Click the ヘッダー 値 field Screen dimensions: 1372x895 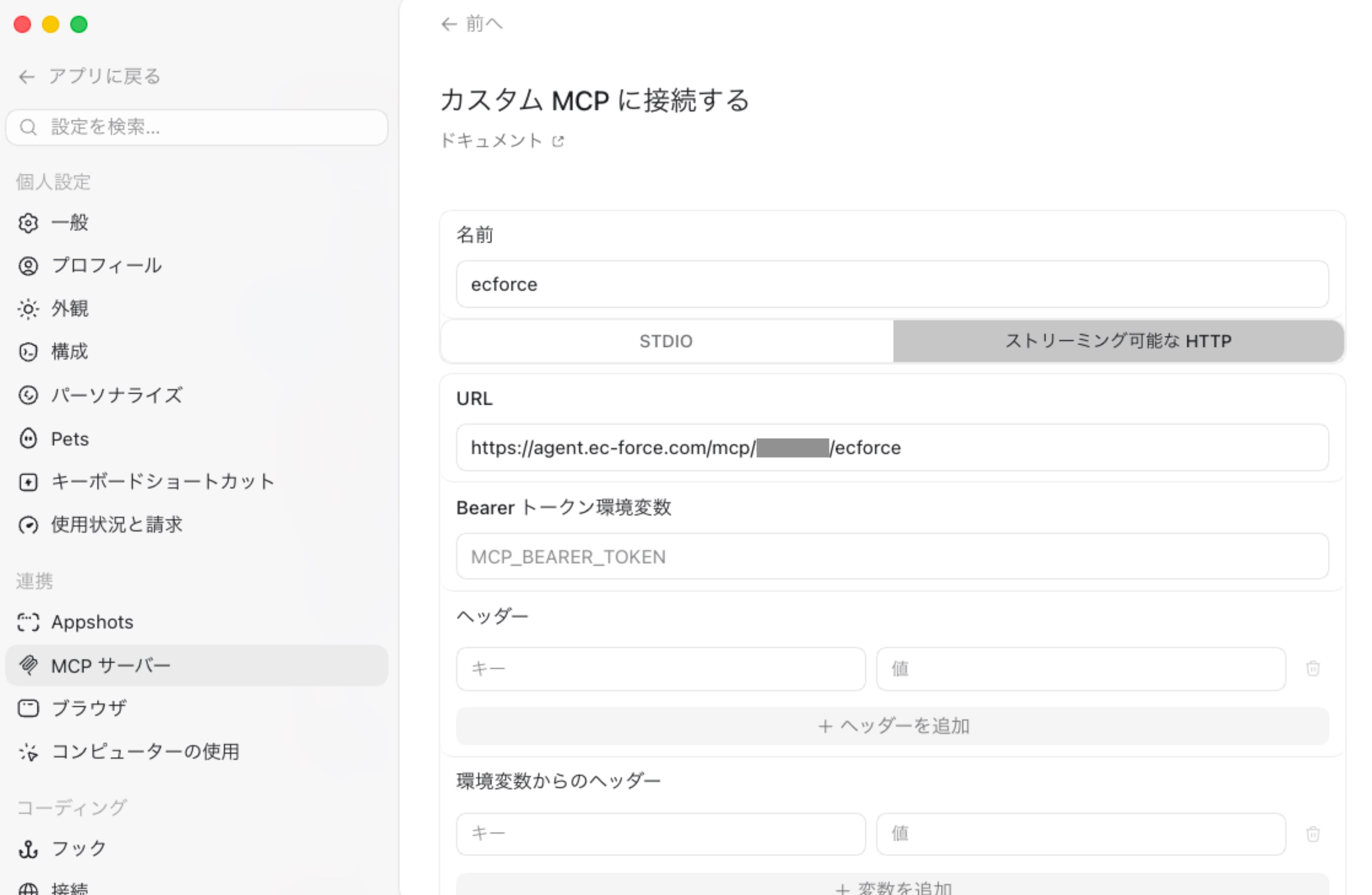pos(1081,669)
